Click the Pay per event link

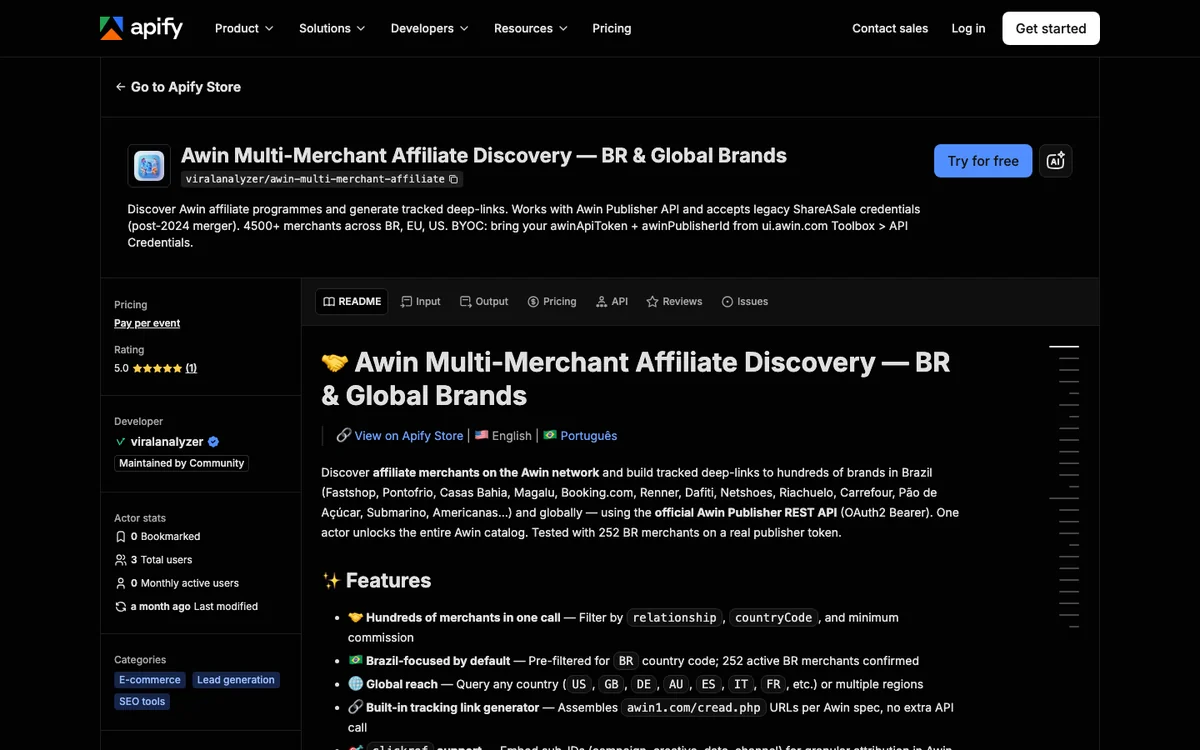147,323
